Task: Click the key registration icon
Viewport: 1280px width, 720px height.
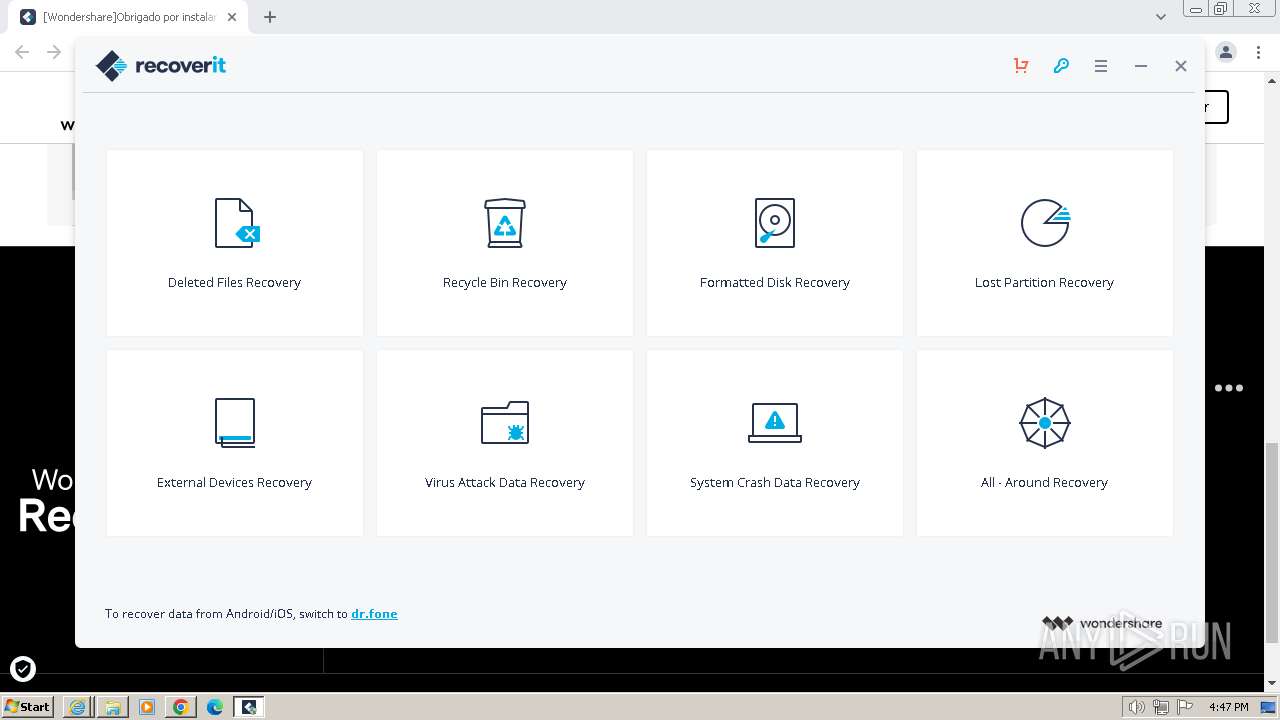Action: [x=1061, y=66]
